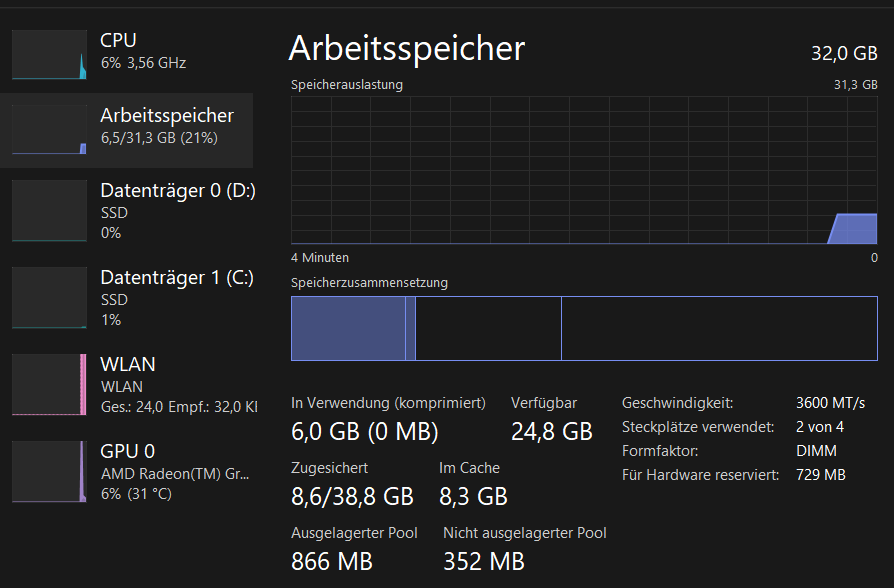Click the In Verwendung segment of composition bar
This screenshot has width=894, height=588.
tap(350, 328)
